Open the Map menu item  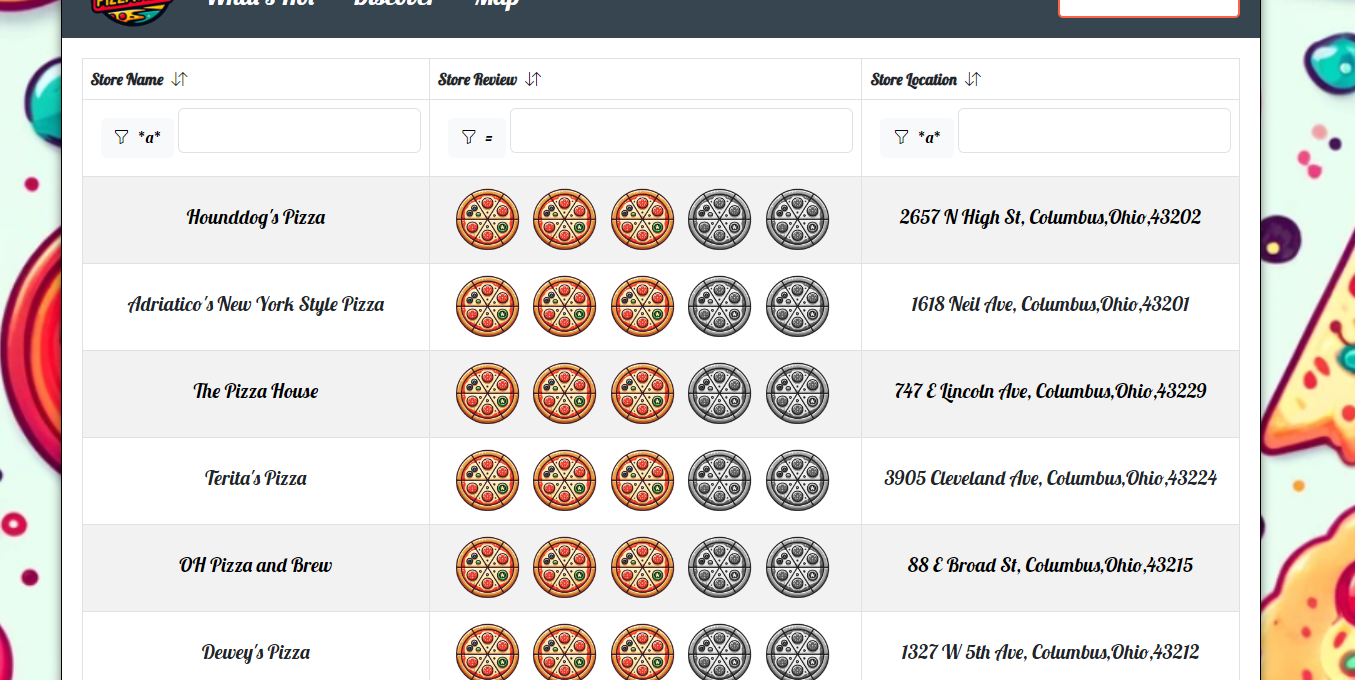coord(496,4)
